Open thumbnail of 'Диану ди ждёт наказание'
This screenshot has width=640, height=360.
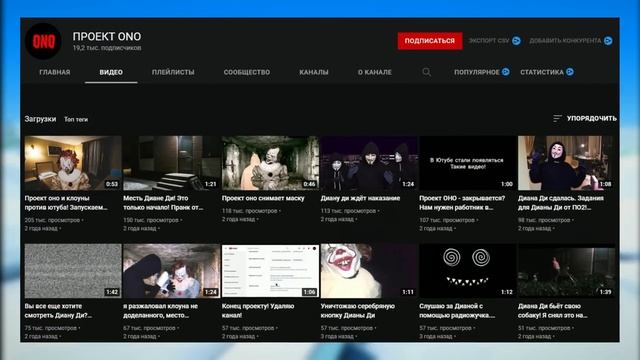[x=369, y=163]
